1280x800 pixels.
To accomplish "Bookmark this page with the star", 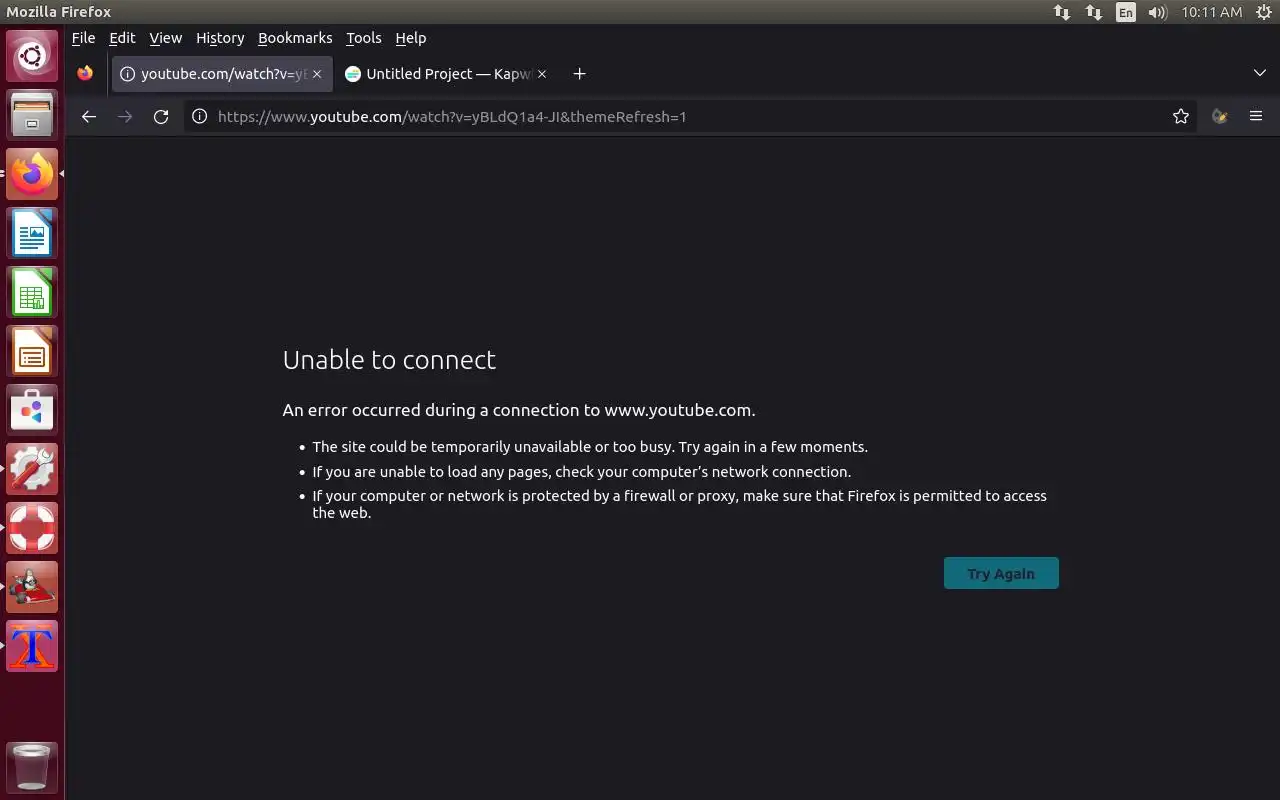I will pyautogui.click(x=1181, y=117).
